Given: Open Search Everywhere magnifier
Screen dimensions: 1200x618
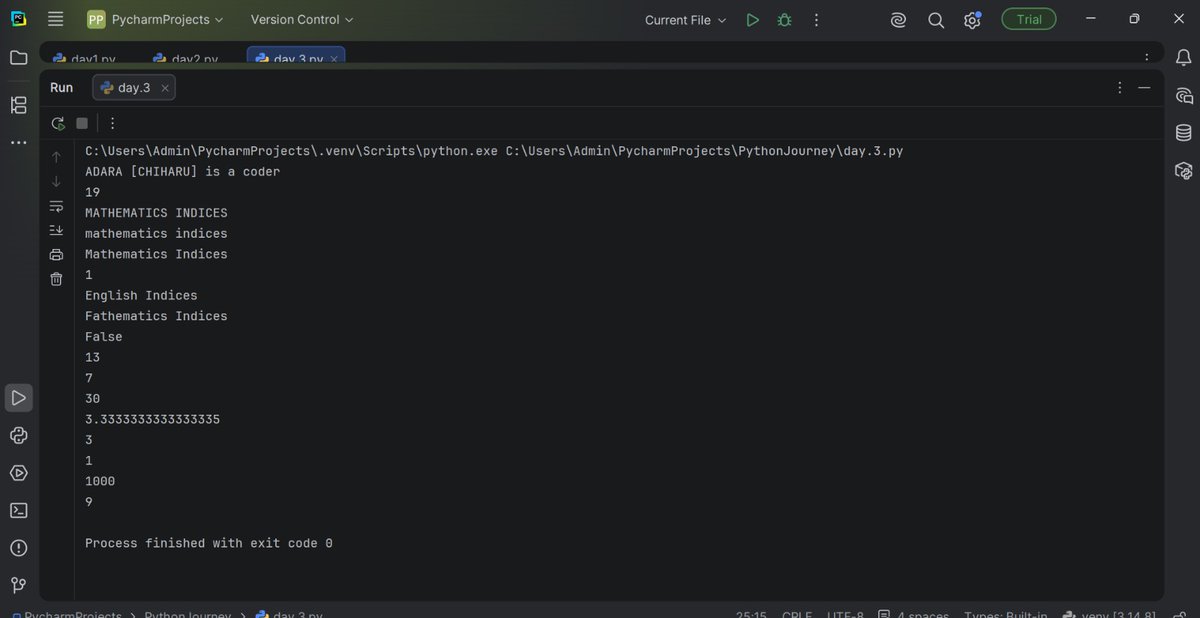Looking at the screenshot, I should tap(936, 20).
